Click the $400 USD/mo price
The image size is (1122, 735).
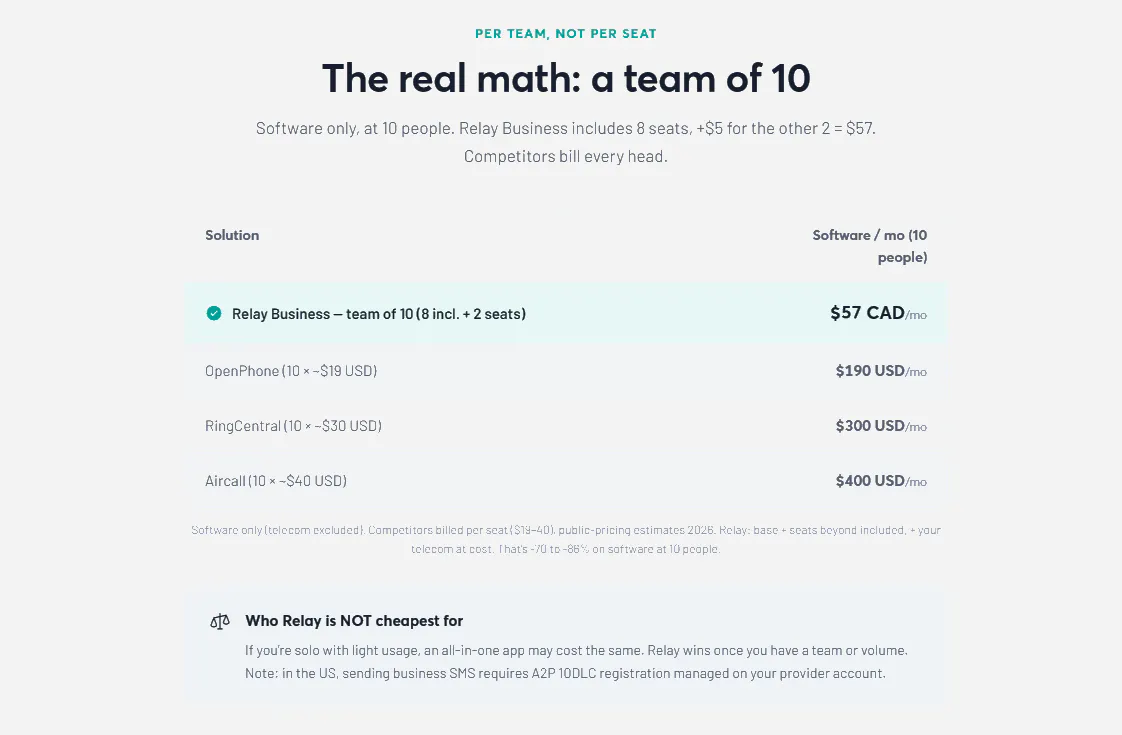pos(881,481)
